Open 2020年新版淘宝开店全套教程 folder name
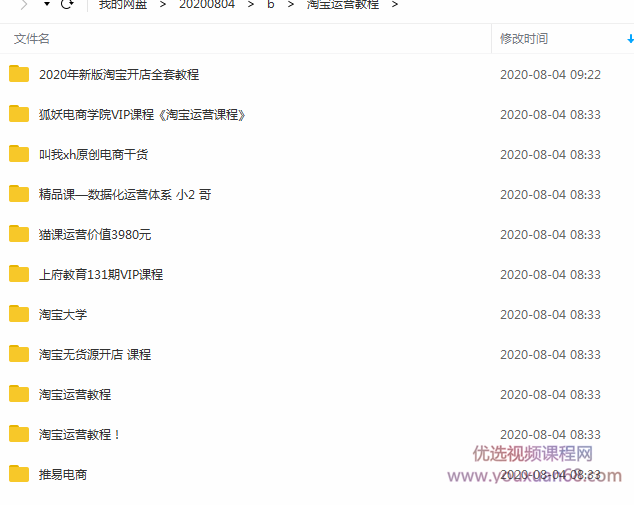The width and height of the screenshot is (634, 505). click(119, 74)
